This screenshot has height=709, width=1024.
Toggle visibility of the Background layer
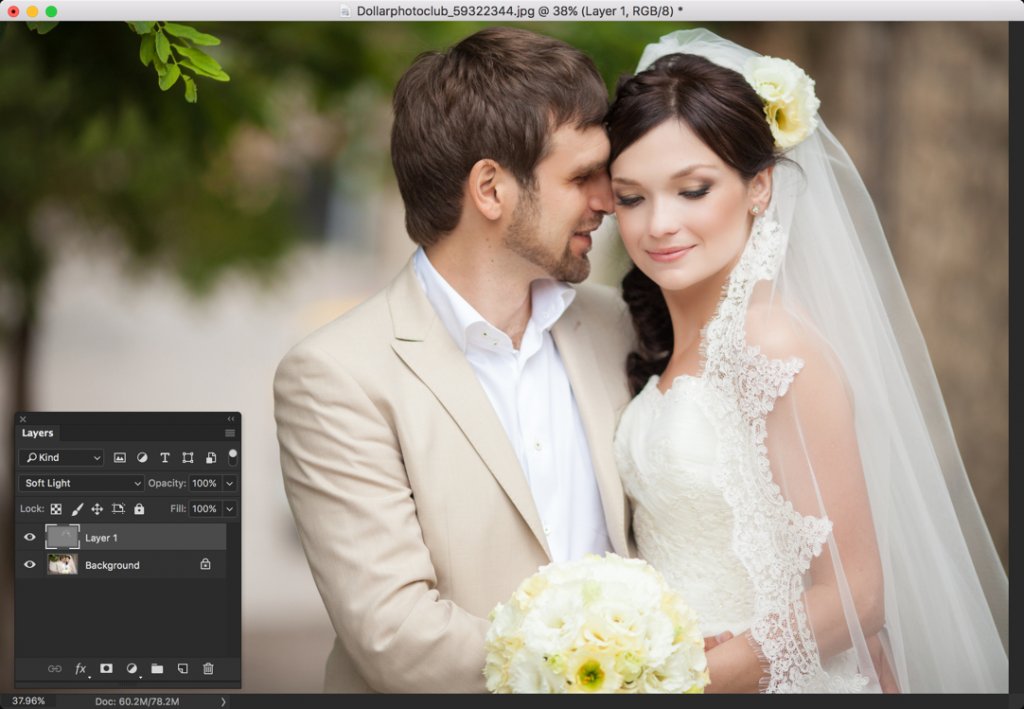pos(30,565)
